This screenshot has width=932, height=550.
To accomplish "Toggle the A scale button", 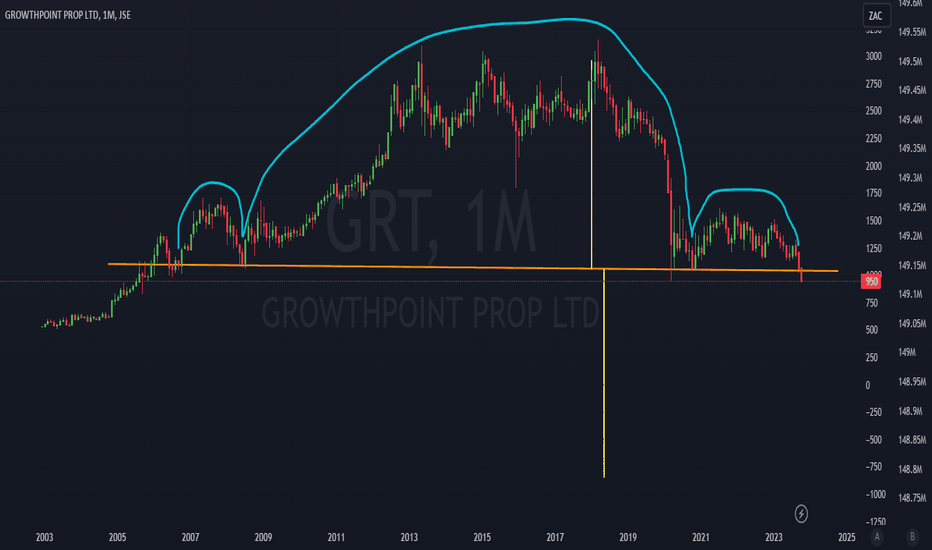I will click(877, 537).
